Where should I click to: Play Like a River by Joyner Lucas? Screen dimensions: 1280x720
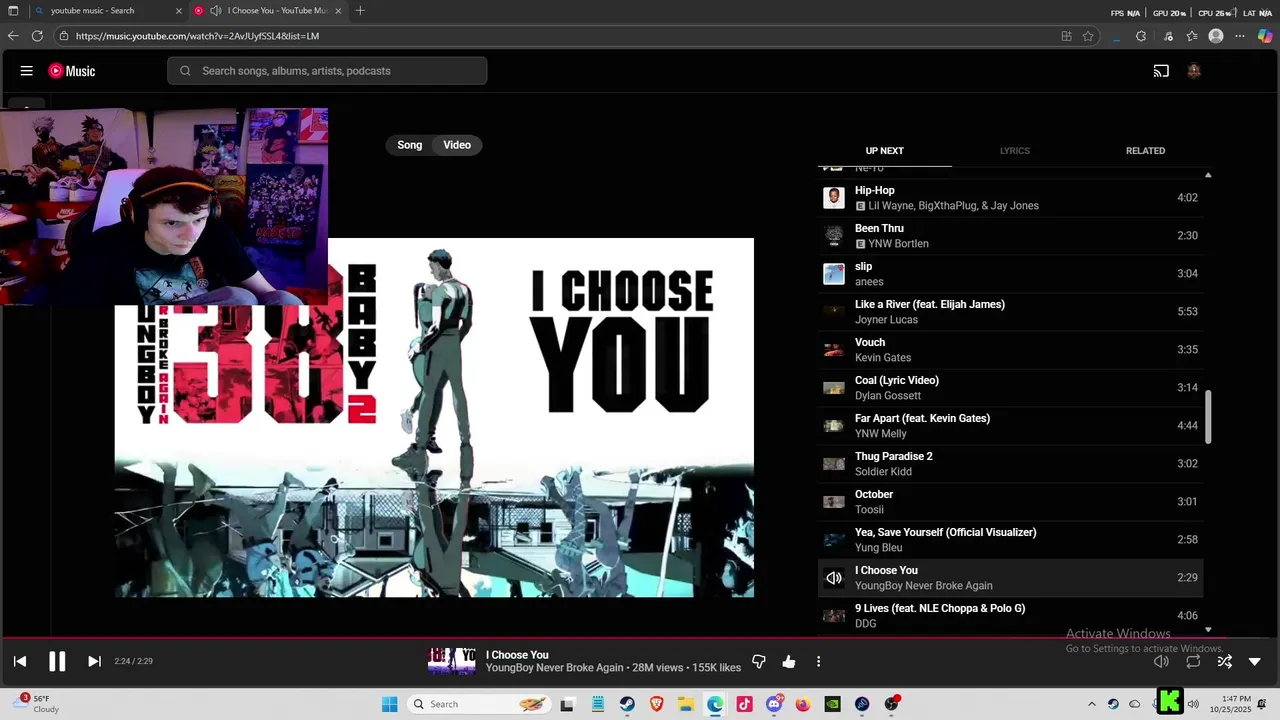coord(1011,312)
